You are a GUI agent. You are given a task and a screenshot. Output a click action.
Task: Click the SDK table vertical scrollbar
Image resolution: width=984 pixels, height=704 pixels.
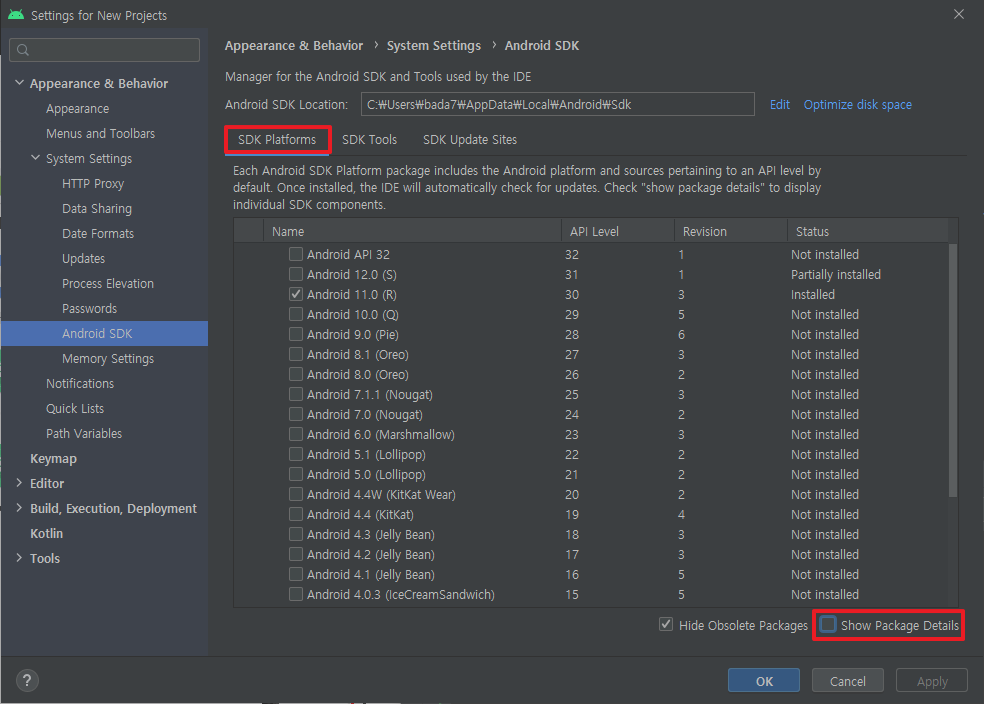coord(953,370)
